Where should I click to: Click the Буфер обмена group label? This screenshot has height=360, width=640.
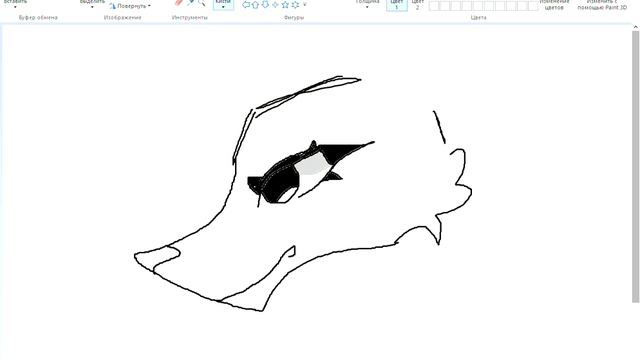pos(38,18)
